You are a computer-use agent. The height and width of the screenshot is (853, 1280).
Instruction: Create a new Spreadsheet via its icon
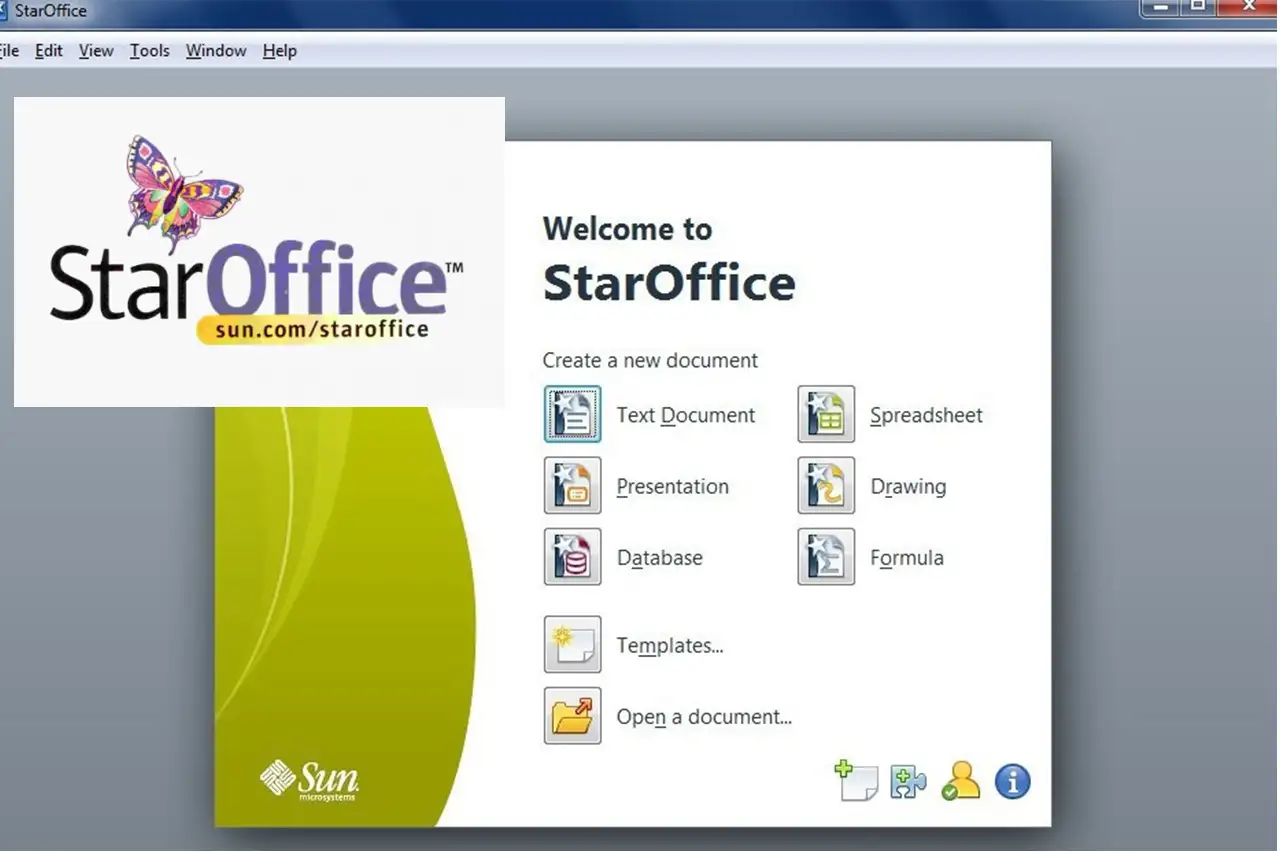826,414
